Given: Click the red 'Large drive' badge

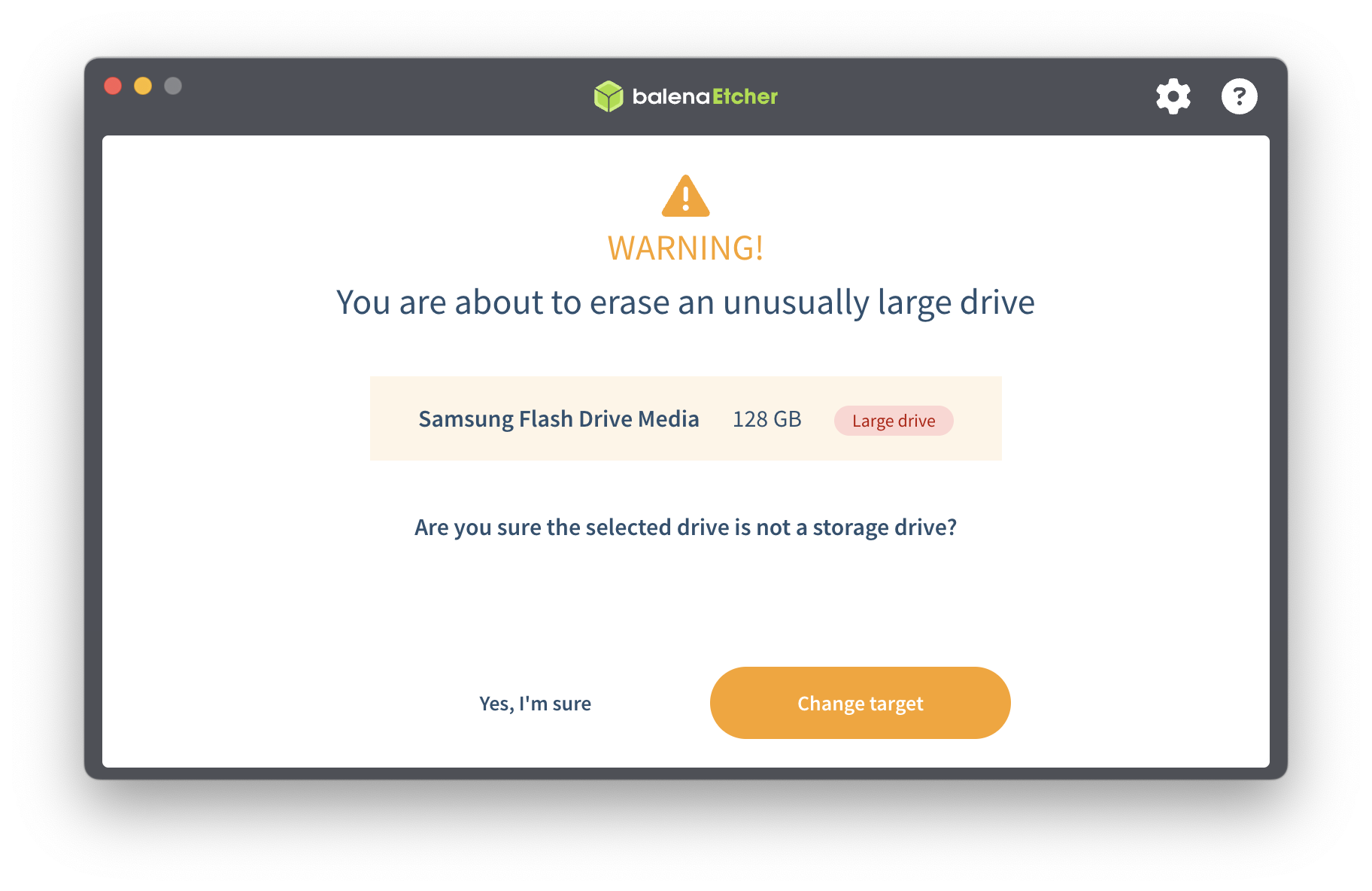Looking at the screenshot, I should [894, 421].
